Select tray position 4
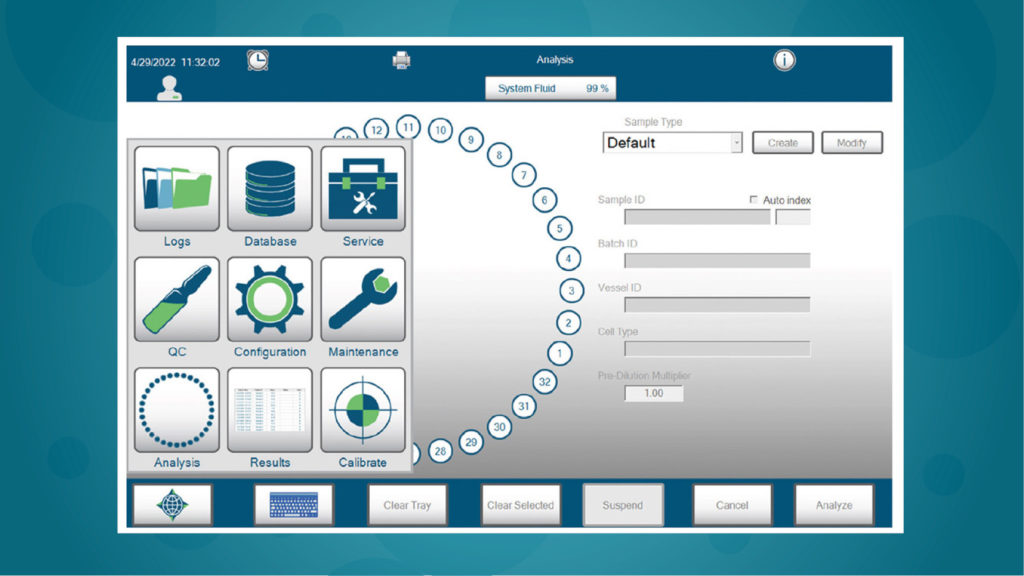 coord(568,259)
